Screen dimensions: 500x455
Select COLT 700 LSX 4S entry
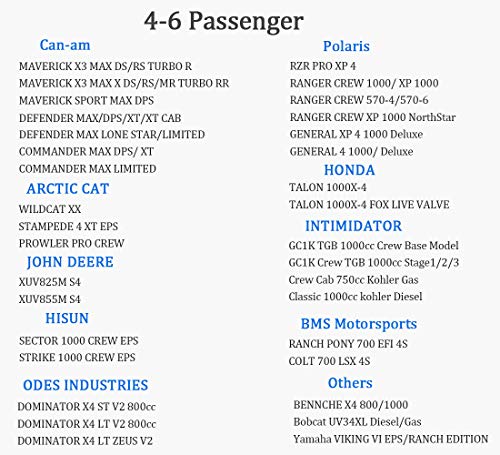click(x=329, y=361)
